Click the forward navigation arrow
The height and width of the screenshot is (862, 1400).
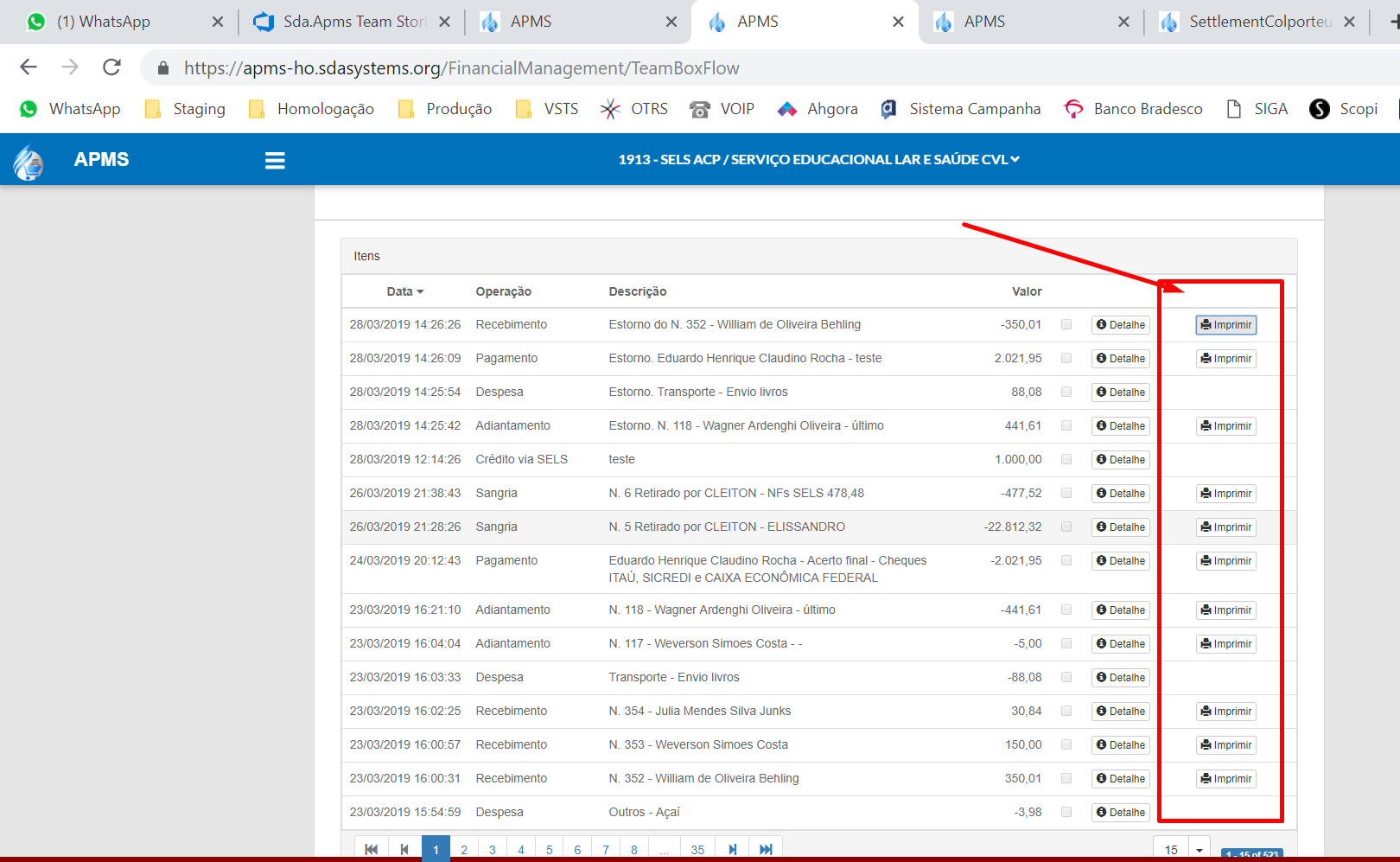pyautogui.click(x=70, y=67)
